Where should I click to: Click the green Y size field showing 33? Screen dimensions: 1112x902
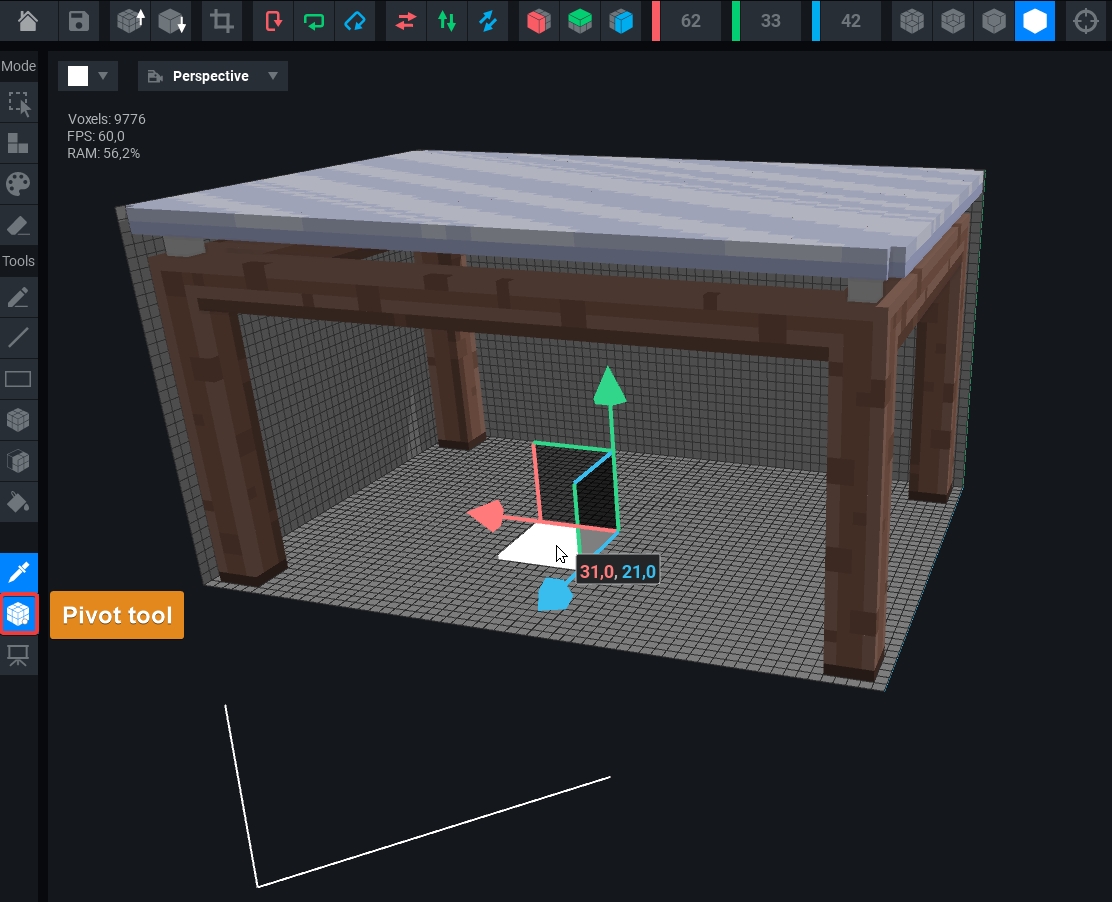pyautogui.click(x=770, y=21)
